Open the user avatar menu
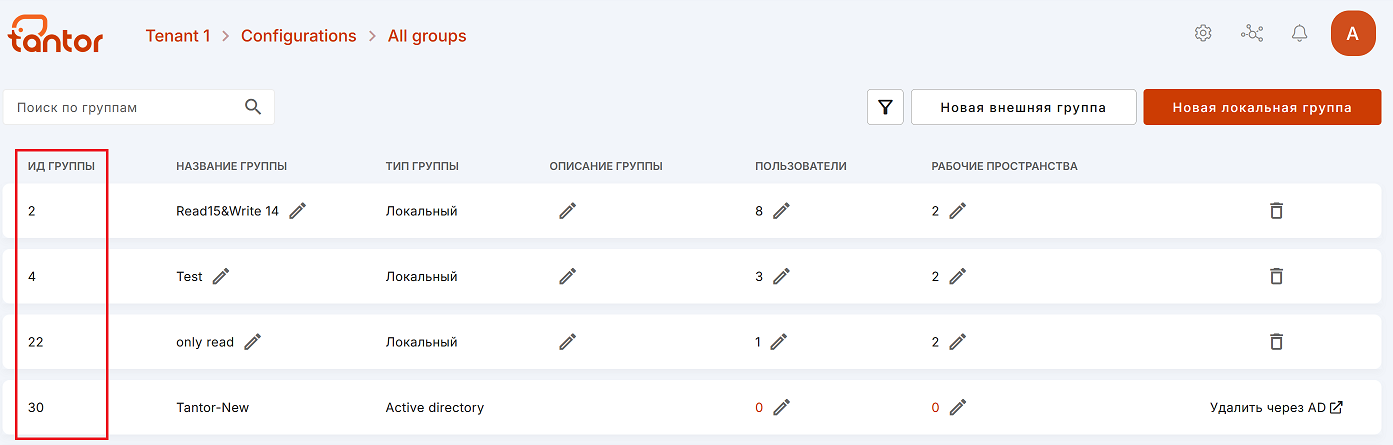Image resolution: width=1393 pixels, height=445 pixels. [x=1352, y=33]
